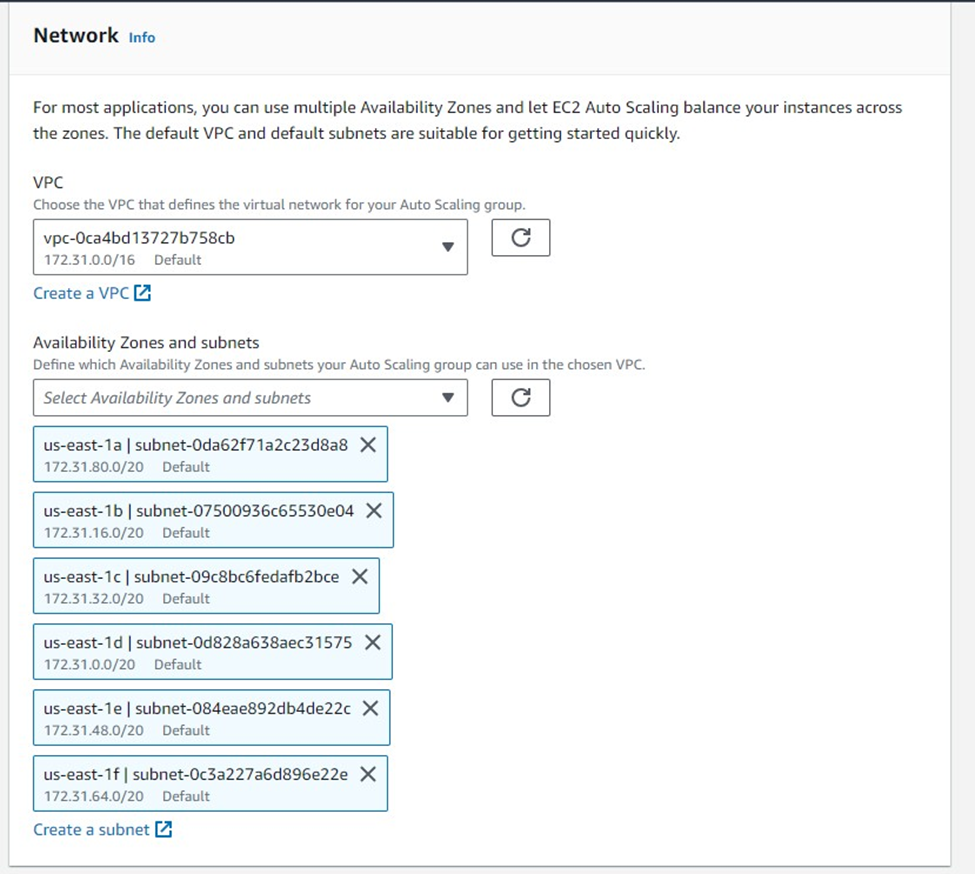The image size is (975, 874).
Task: Remove the us-east-1a subnet
Action: tap(368, 445)
